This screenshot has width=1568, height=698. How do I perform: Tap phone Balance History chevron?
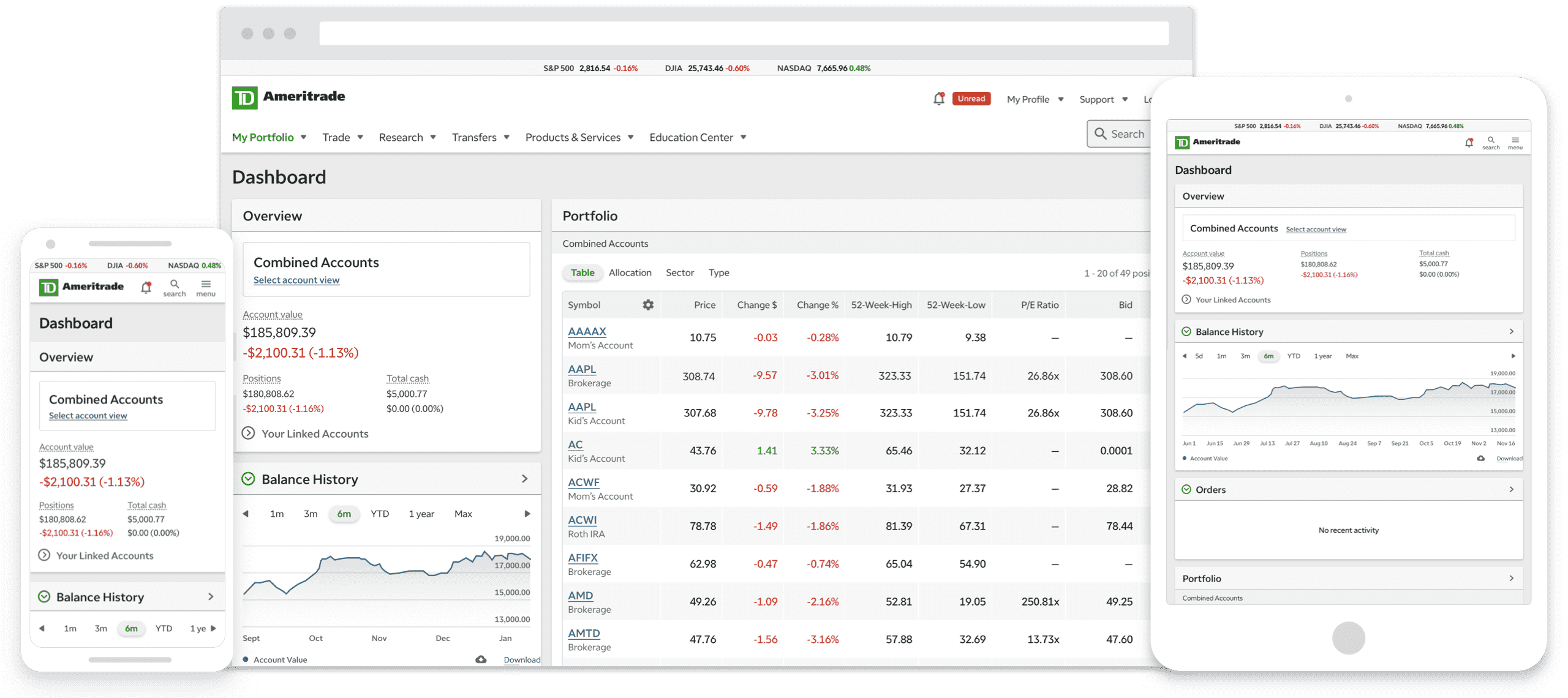pyautogui.click(x=211, y=596)
